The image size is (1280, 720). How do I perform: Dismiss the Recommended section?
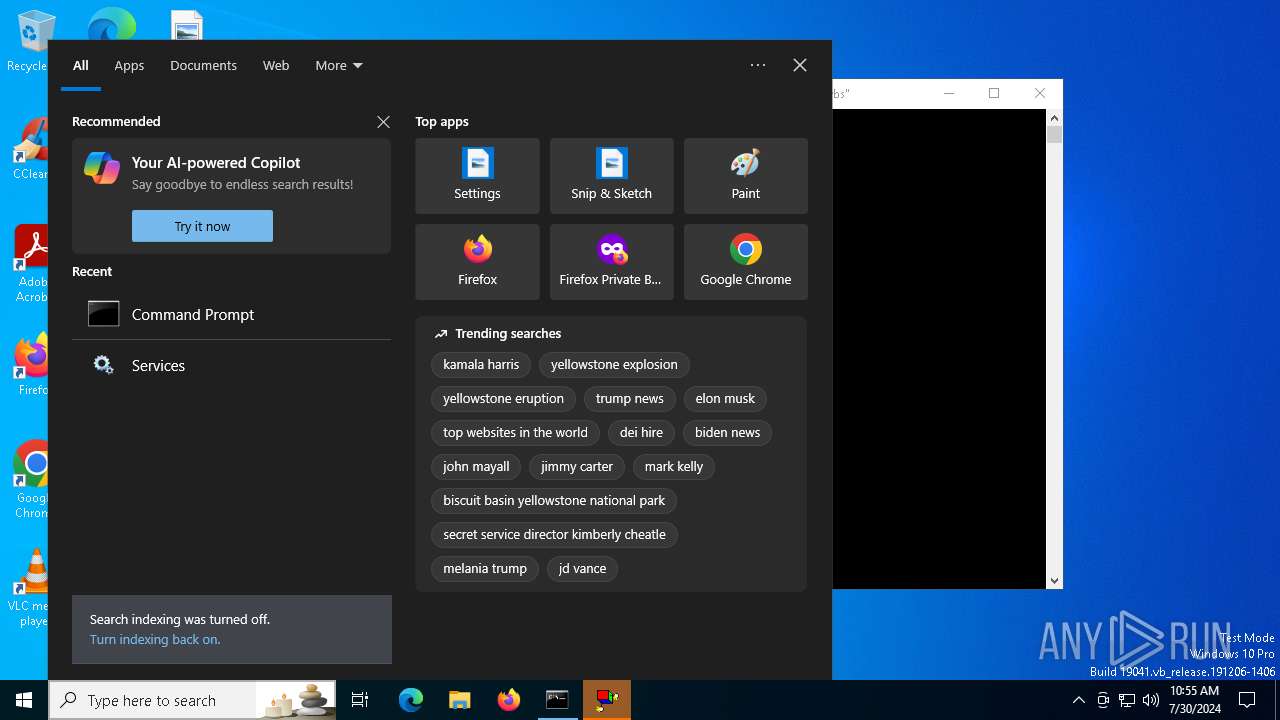point(383,122)
